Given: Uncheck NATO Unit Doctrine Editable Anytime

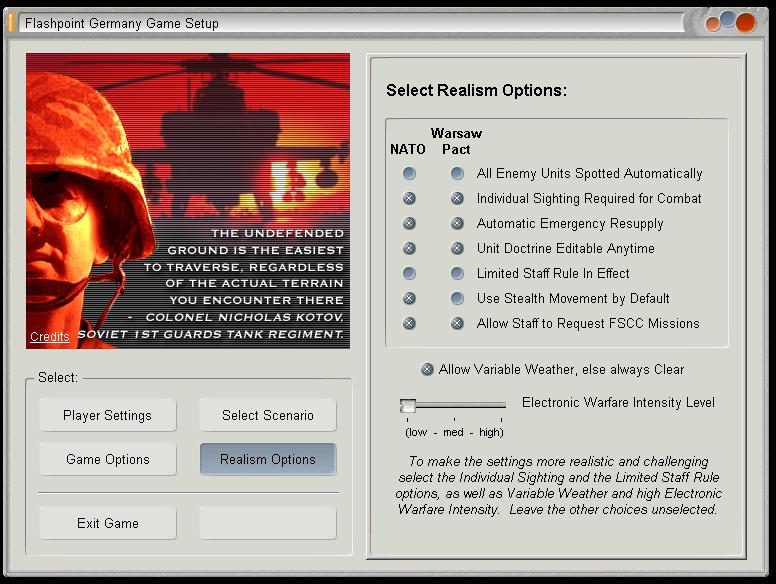Looking at the screenshot, I should point(409,248).
